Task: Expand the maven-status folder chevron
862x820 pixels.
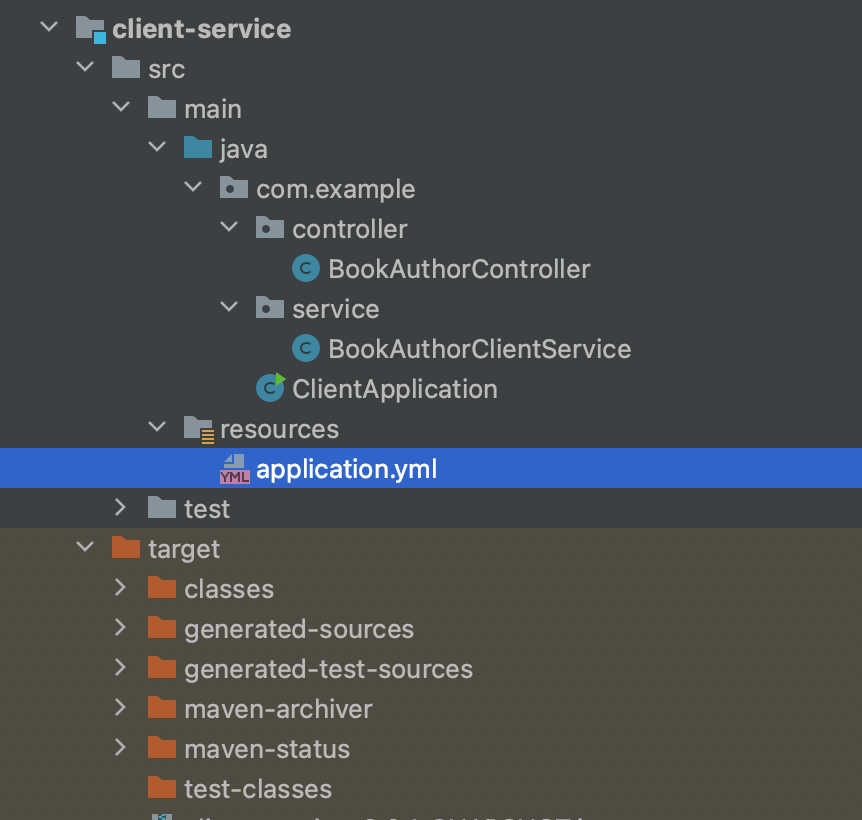Action: point(120,747)
